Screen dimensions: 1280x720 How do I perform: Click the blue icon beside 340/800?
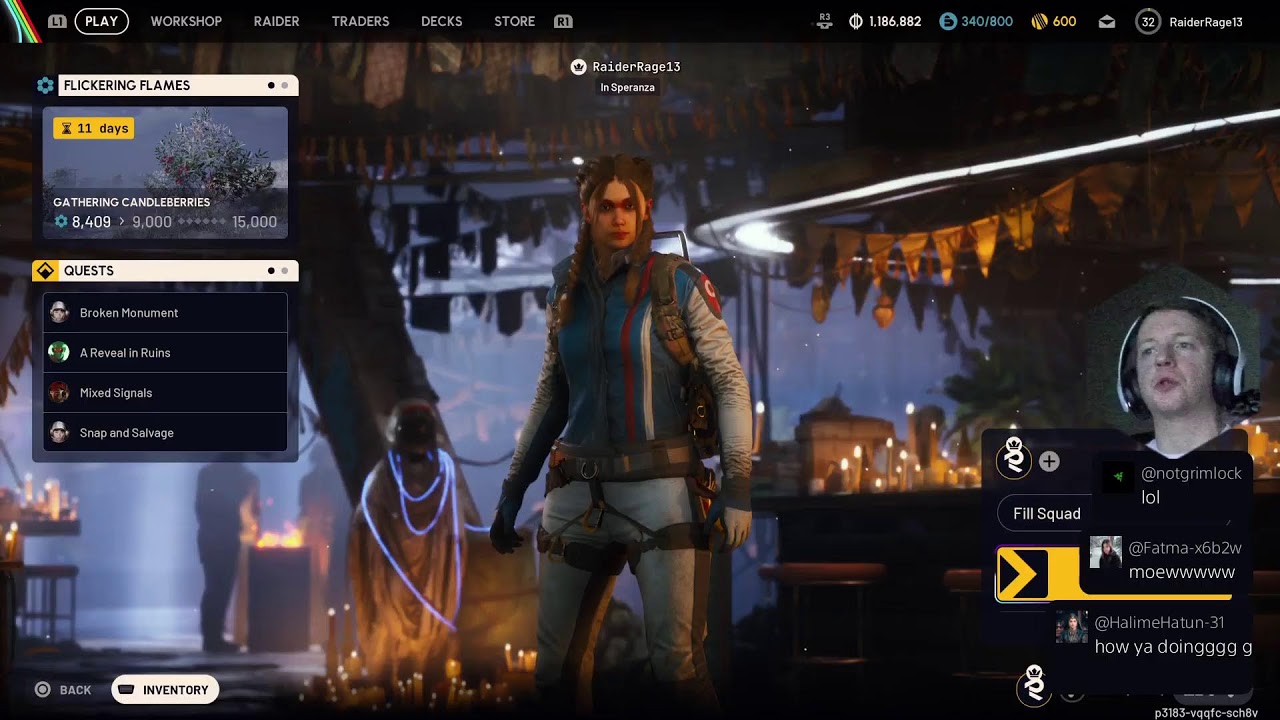click(948, 21)
